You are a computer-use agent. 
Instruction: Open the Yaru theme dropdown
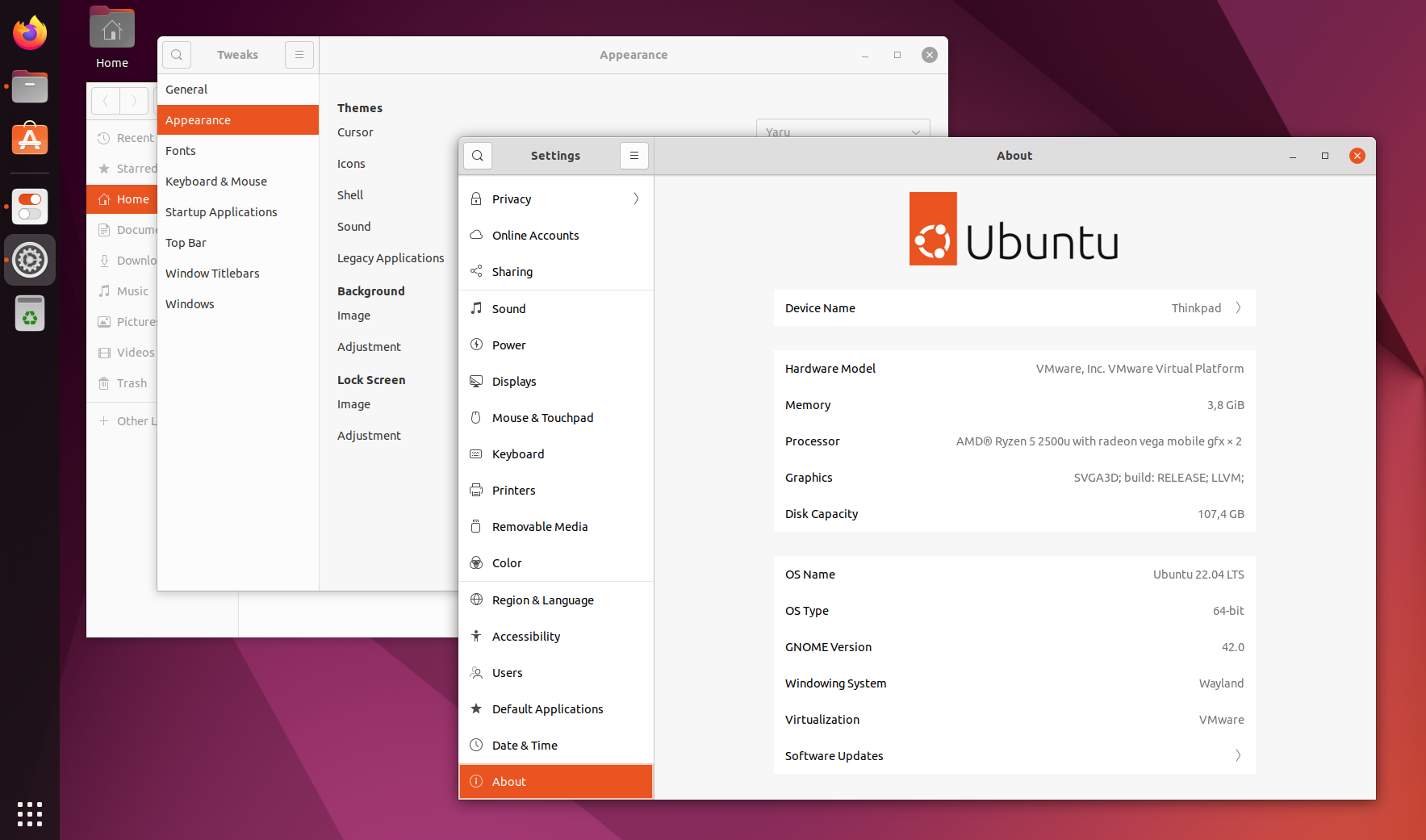click(843, 132)
